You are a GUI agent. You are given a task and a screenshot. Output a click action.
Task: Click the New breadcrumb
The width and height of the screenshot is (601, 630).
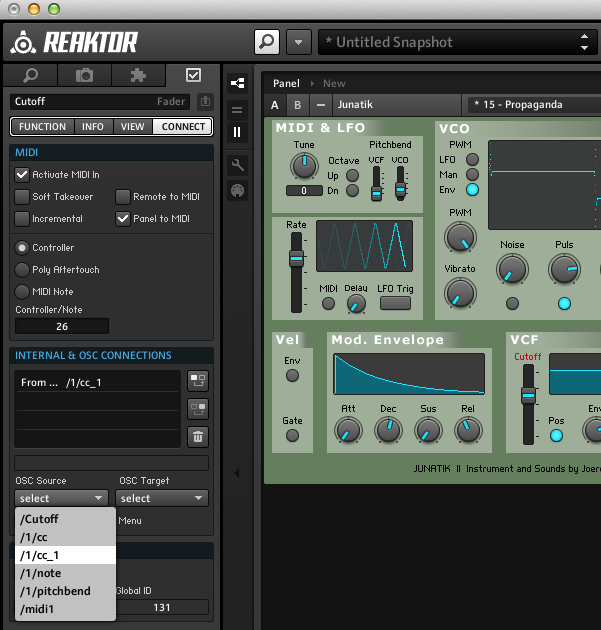click(334, 84)
